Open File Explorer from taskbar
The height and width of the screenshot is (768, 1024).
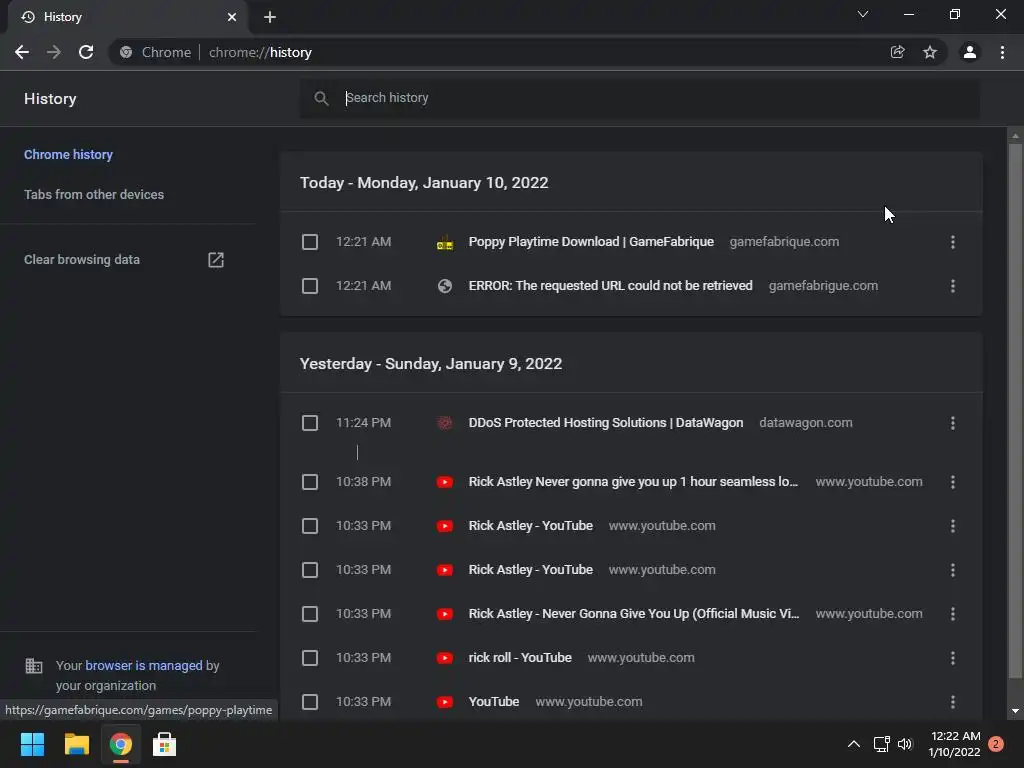coord(77,744)
